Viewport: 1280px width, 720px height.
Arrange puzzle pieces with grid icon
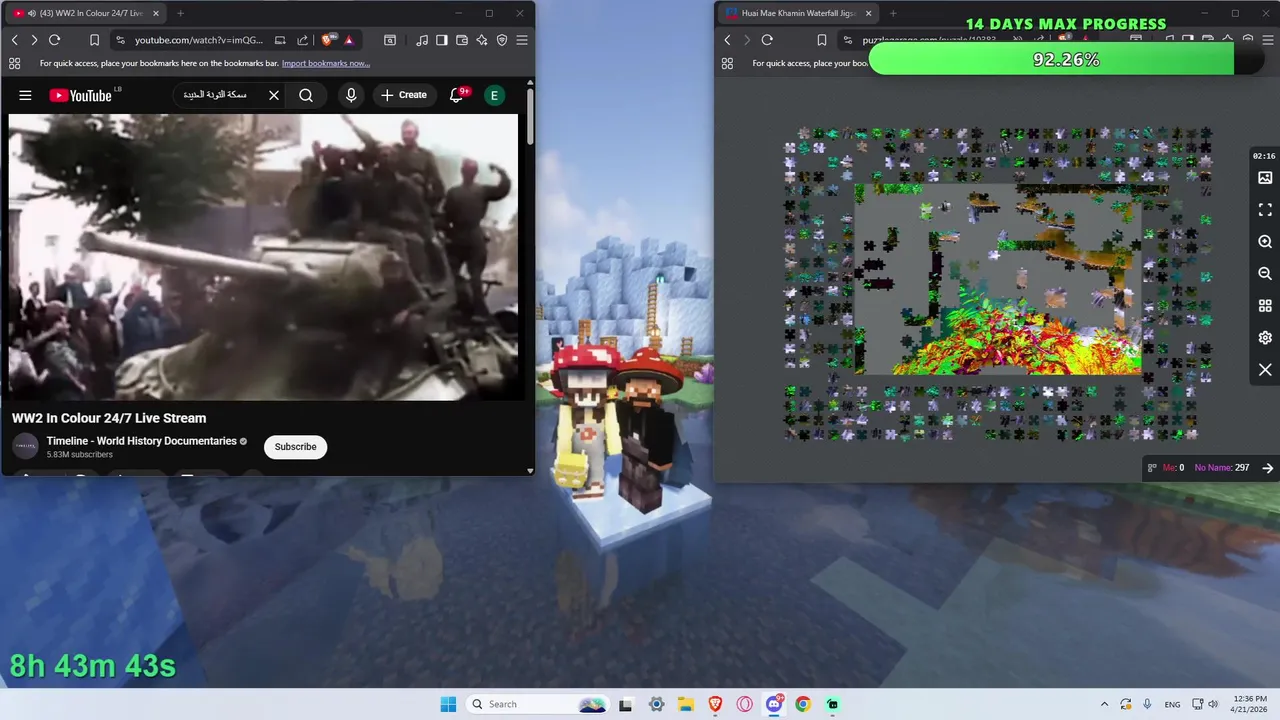click(x=1265, y=306)
